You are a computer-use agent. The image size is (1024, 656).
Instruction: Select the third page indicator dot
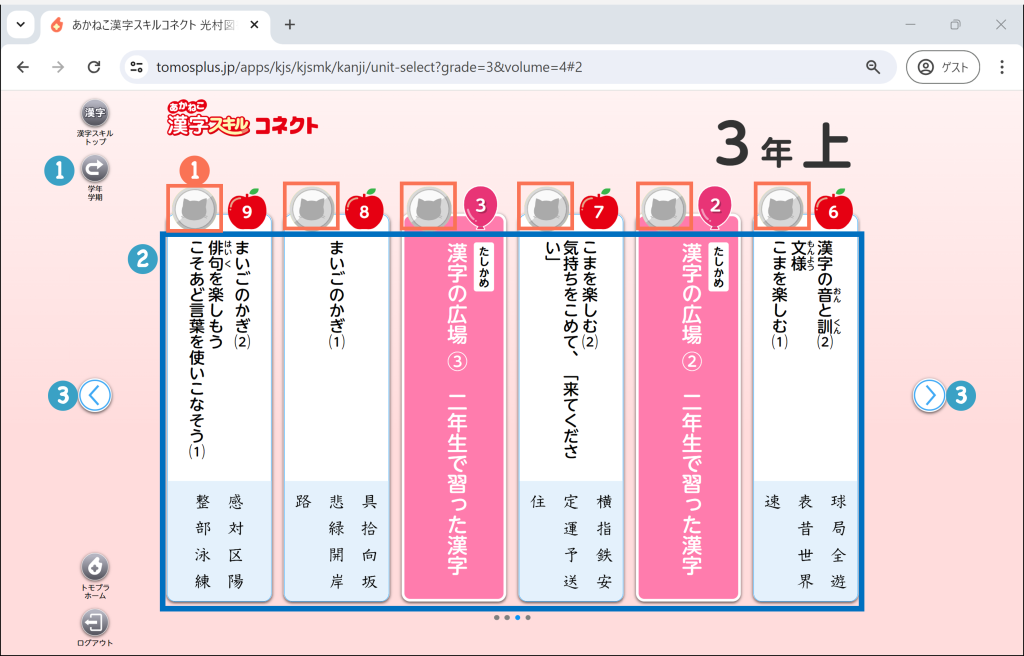(x=518, y=617)
